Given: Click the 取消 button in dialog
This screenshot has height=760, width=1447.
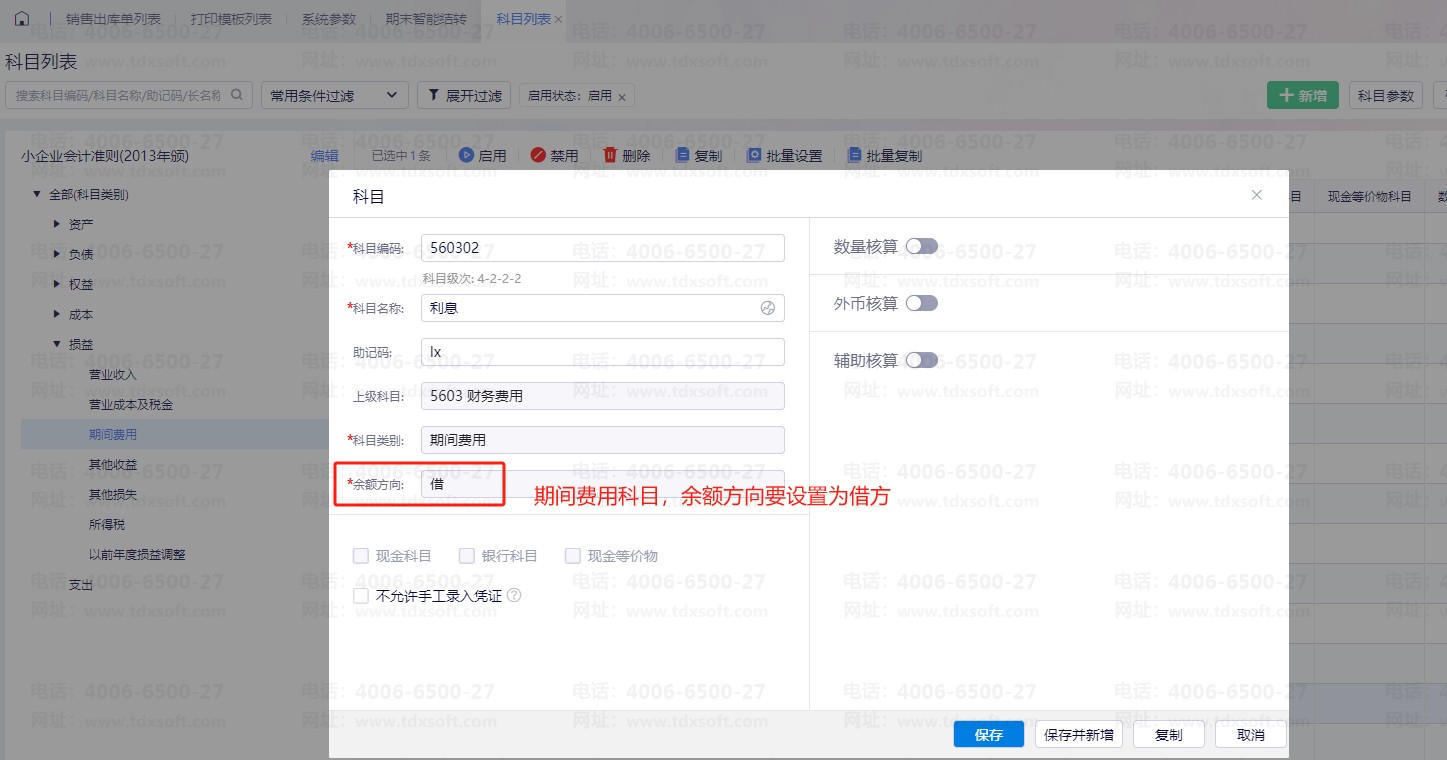Looking at the screenshot, I should tap(1250, 735).
